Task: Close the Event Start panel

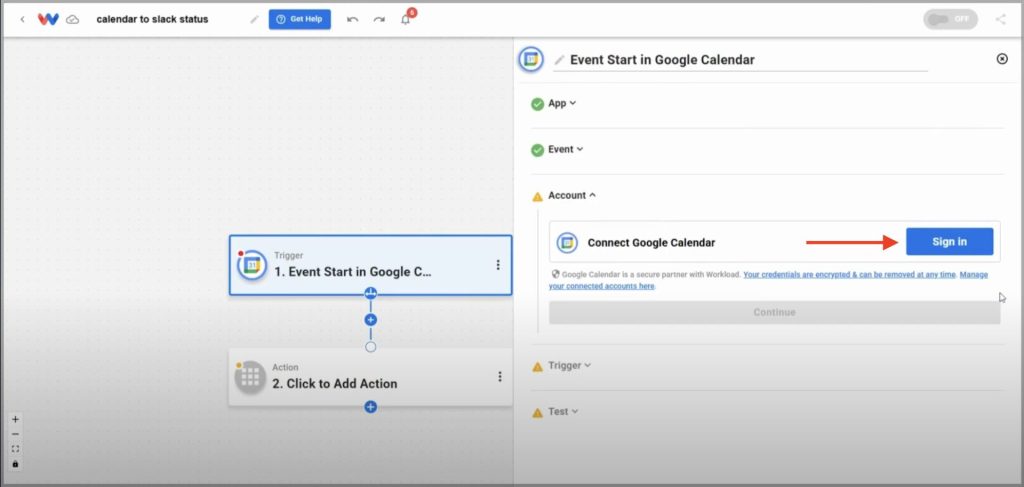Action: click(x=1002, y=59)
